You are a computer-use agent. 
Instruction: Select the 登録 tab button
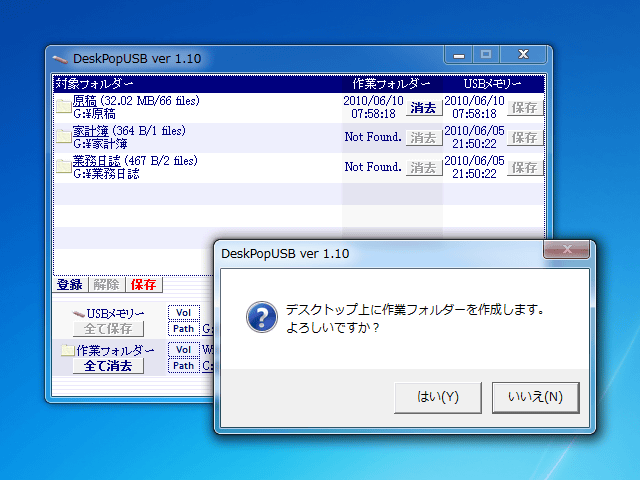70,284
